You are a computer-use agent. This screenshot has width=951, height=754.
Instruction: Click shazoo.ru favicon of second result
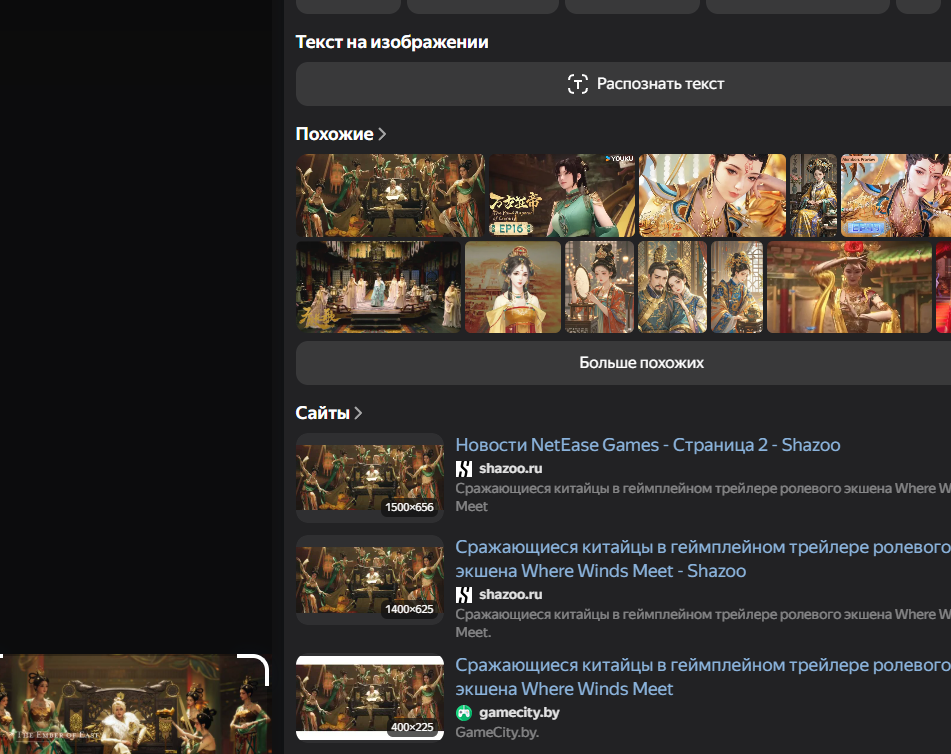(x=464, y=595)
